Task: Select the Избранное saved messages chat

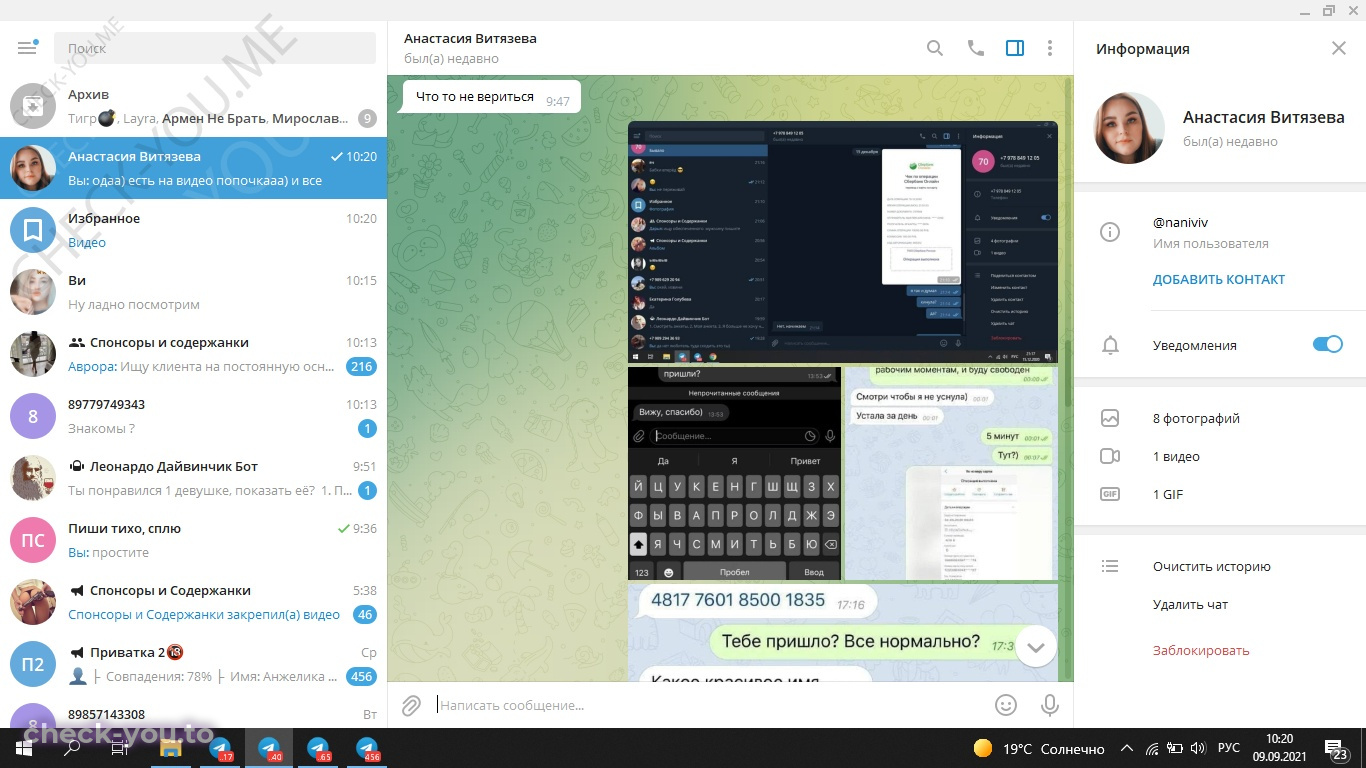Action: [193, 230]
